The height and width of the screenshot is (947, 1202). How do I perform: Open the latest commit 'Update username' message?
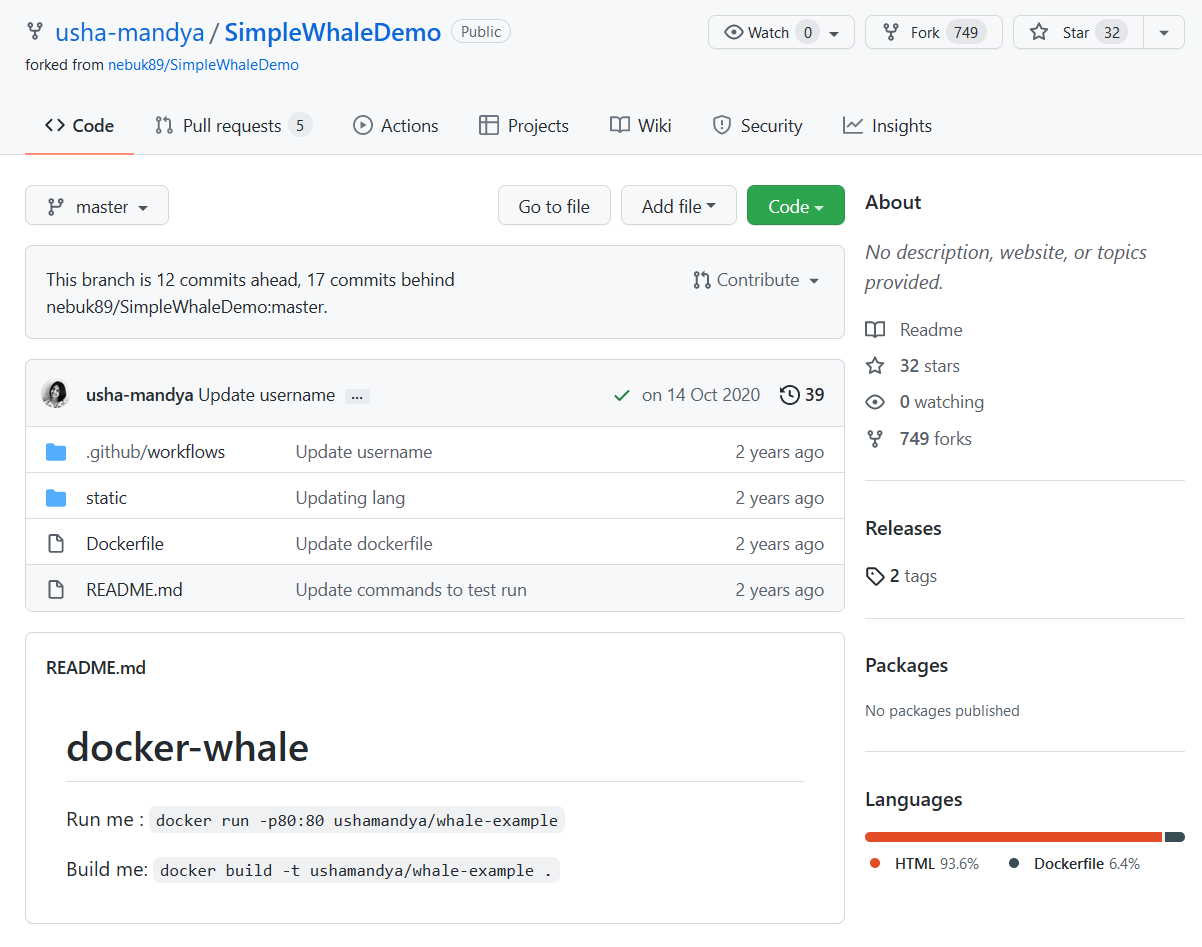[x=267, y=395]
